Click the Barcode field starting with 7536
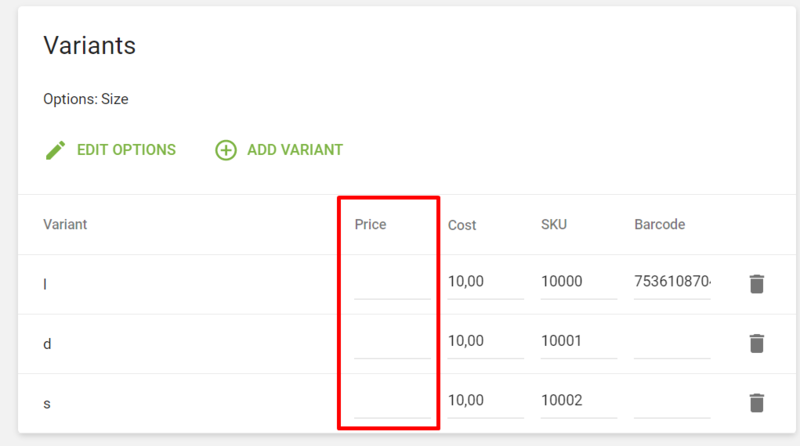Viewport: 800px width, 446px height. point(672,283)
